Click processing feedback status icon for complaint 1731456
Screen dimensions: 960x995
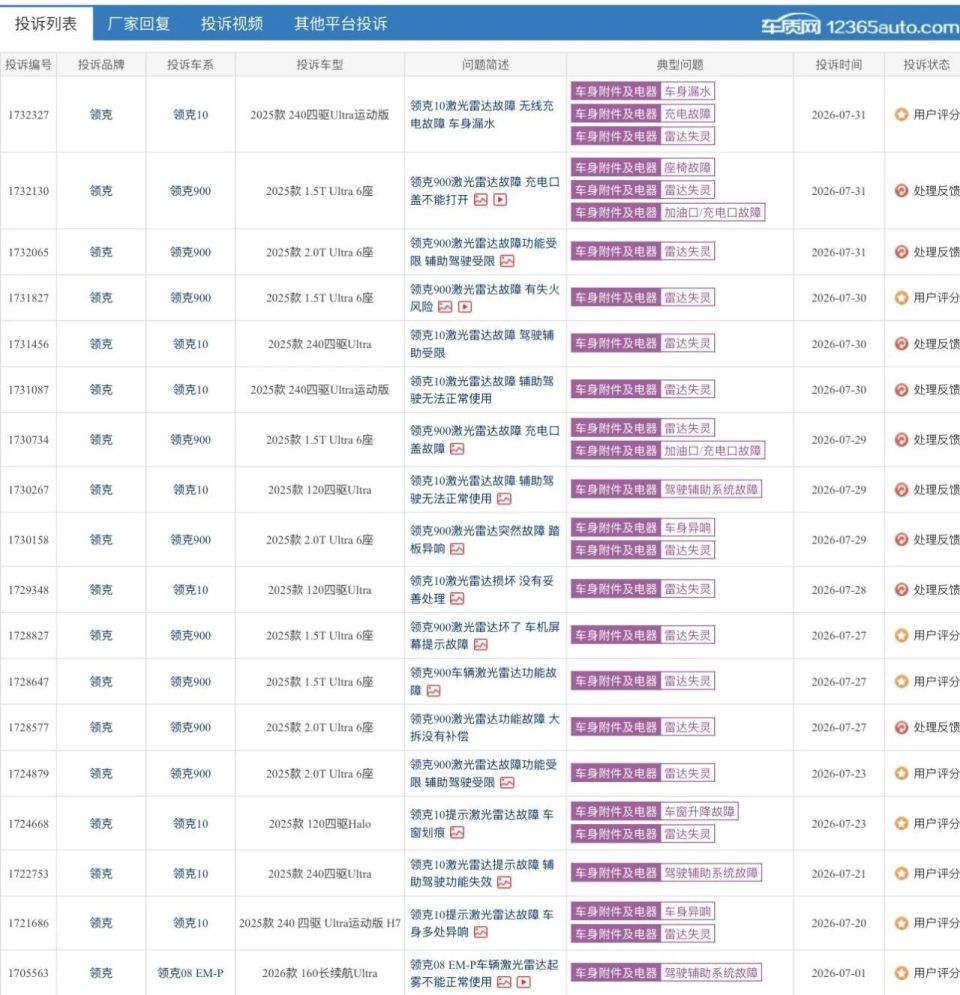[x=901, y=344]
